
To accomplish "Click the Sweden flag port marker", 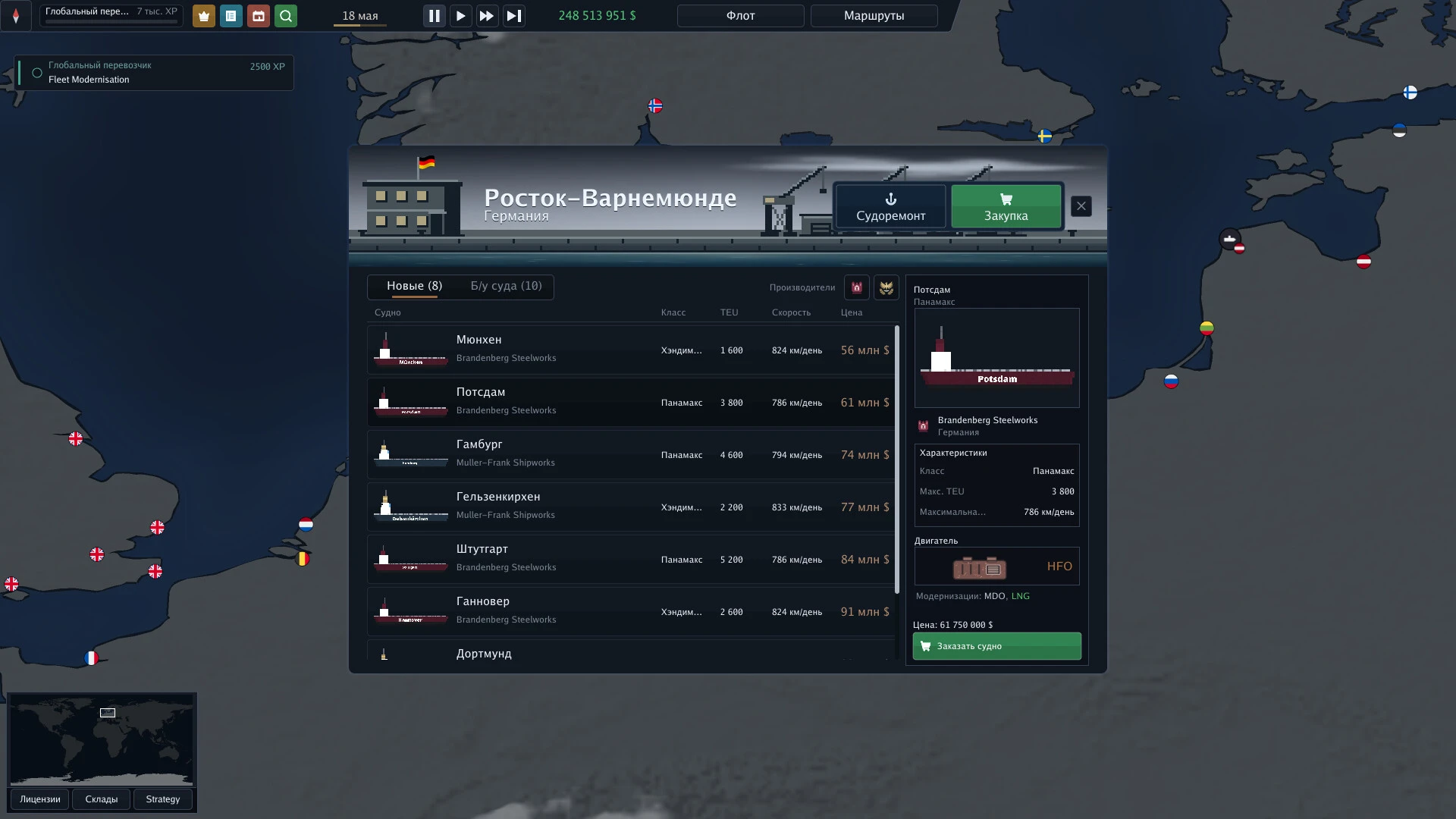I will tap(1045, 136).
